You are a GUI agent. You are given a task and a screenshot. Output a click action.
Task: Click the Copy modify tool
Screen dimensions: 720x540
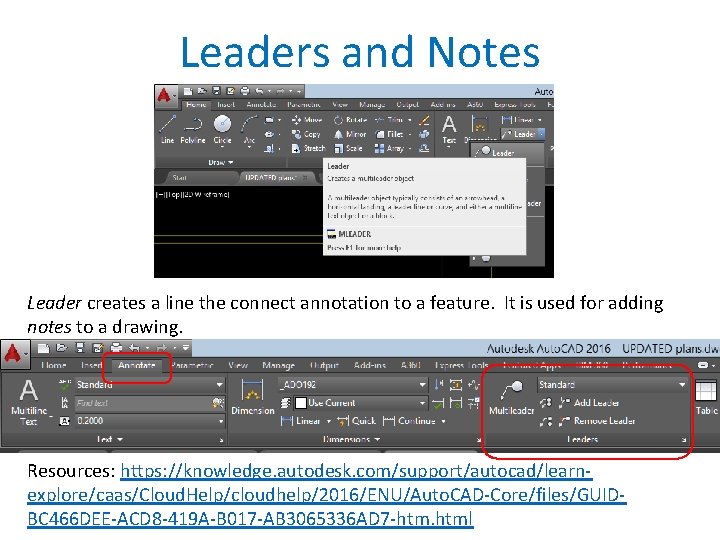[x=306, y=134]
